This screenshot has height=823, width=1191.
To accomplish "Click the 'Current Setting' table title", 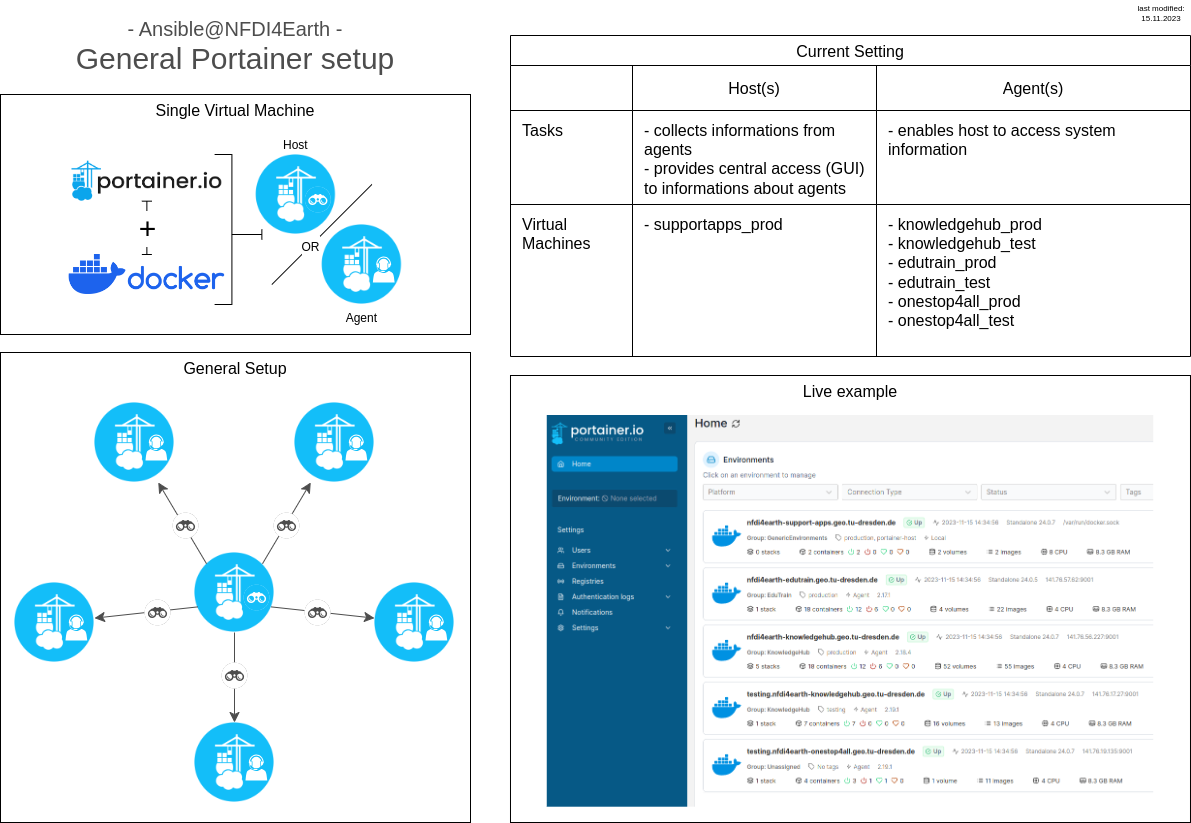I will [849, 52].
